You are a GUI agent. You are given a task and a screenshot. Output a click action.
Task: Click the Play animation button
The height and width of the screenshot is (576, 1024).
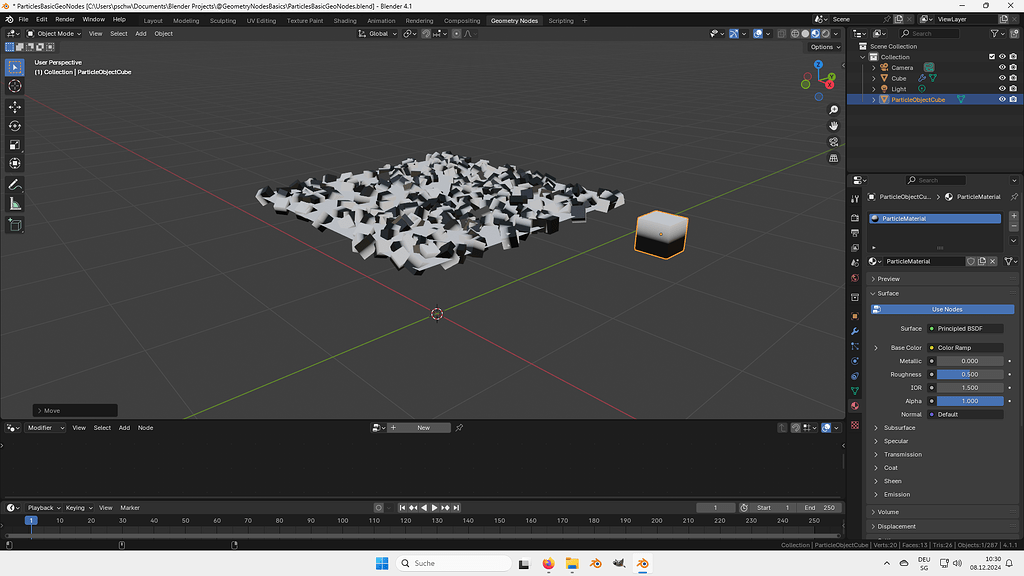tap(434, 508)
